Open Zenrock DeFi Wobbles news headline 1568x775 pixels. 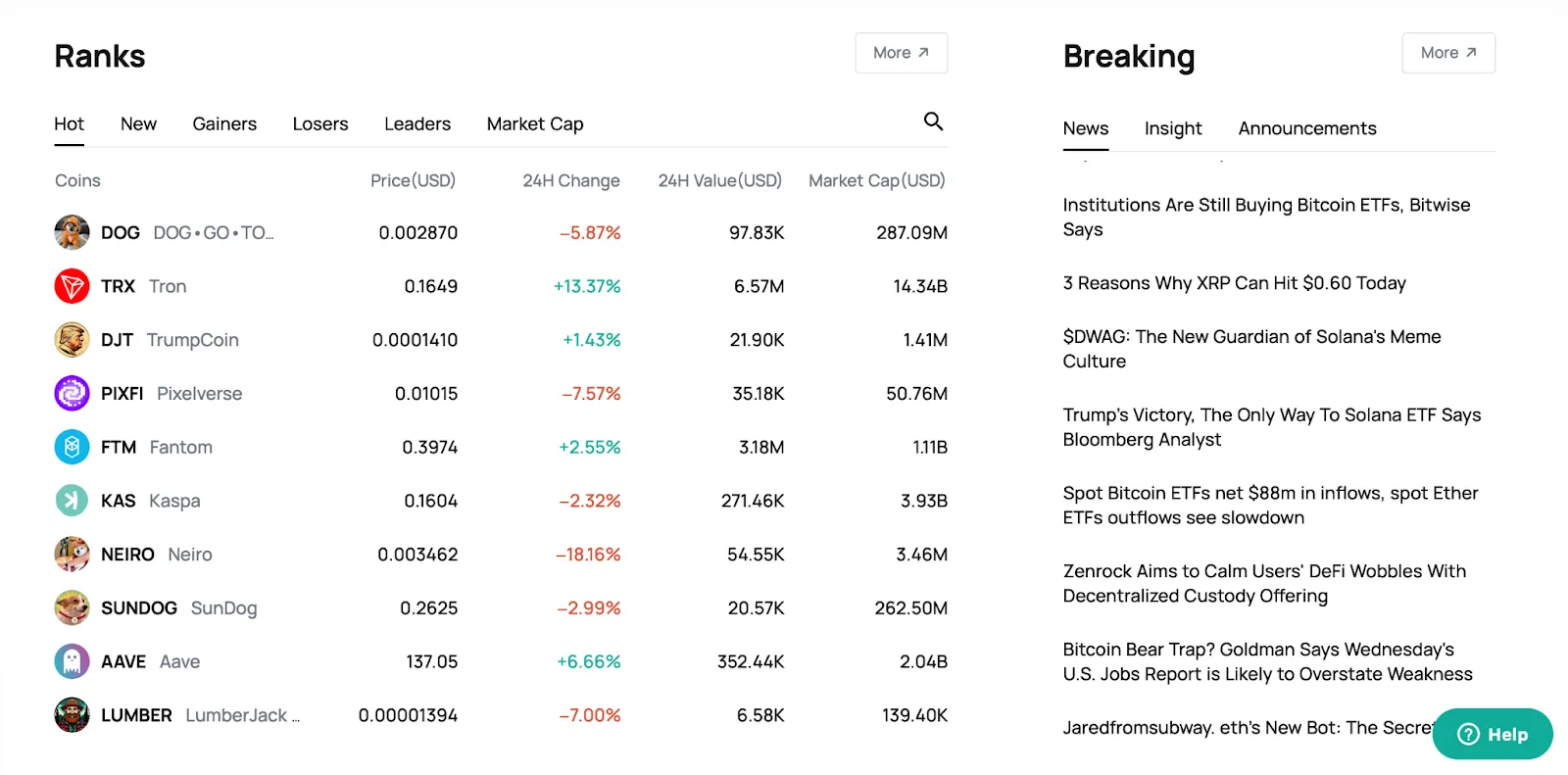(x=1265, y=583)
